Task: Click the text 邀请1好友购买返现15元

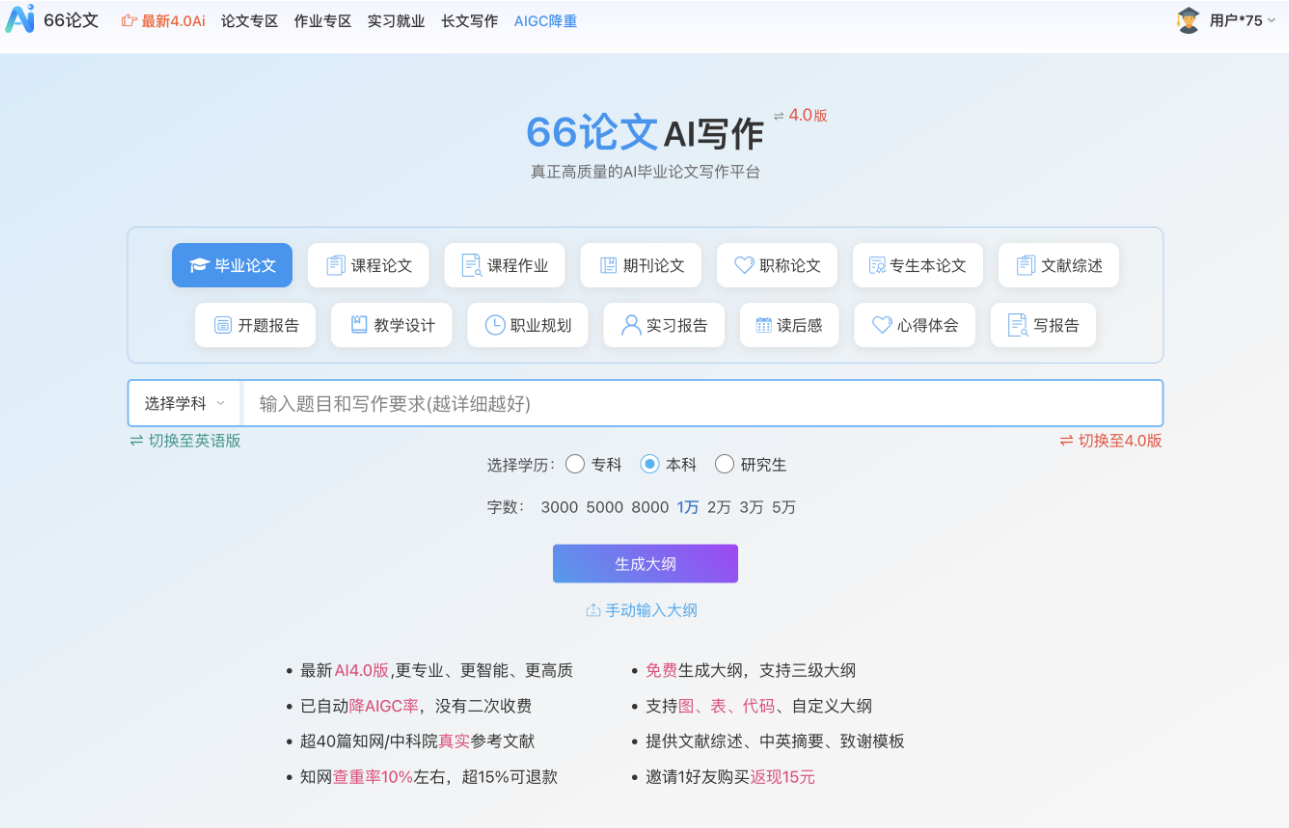Action: point(730,777)
